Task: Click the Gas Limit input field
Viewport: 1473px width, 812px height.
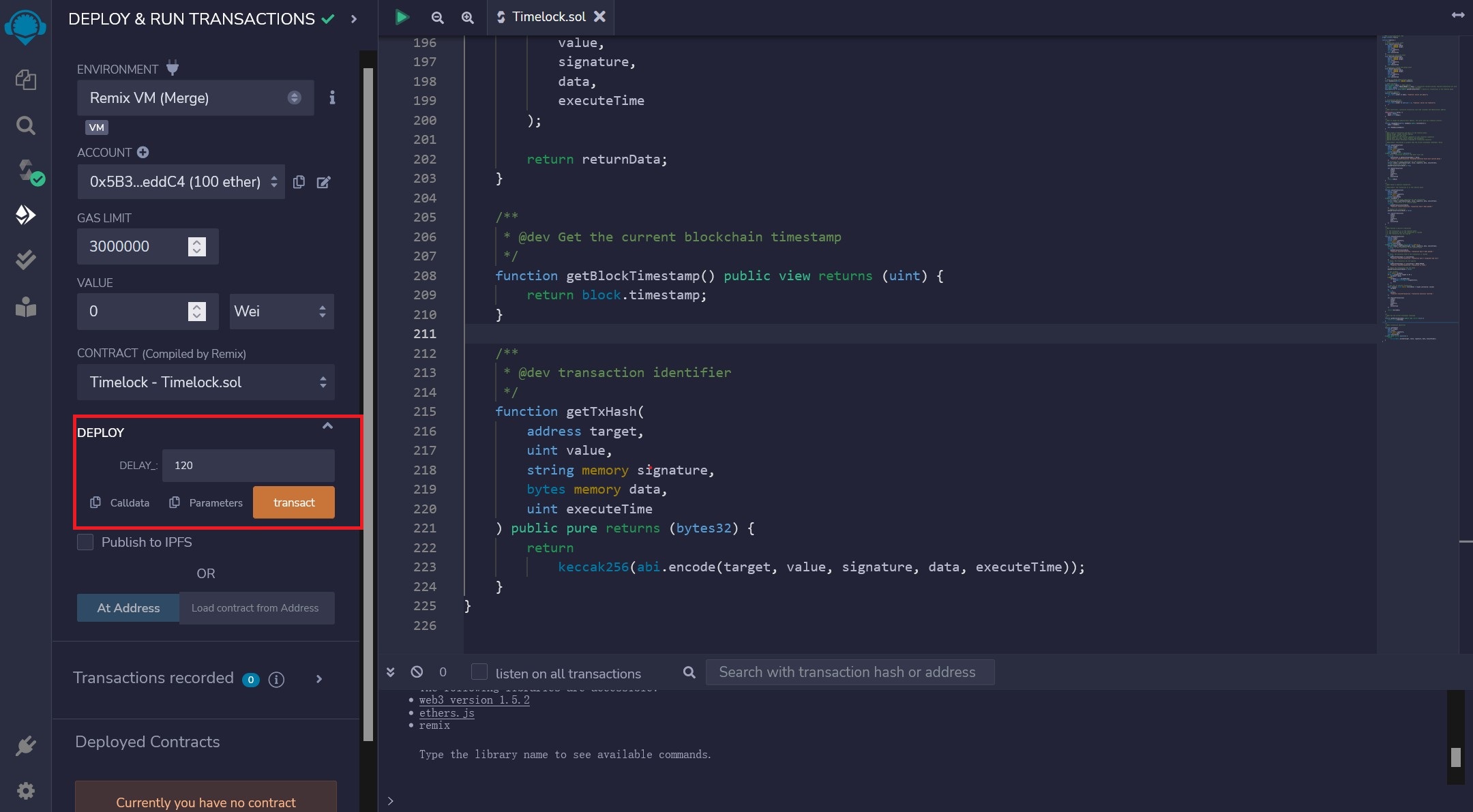Action: 147,246
